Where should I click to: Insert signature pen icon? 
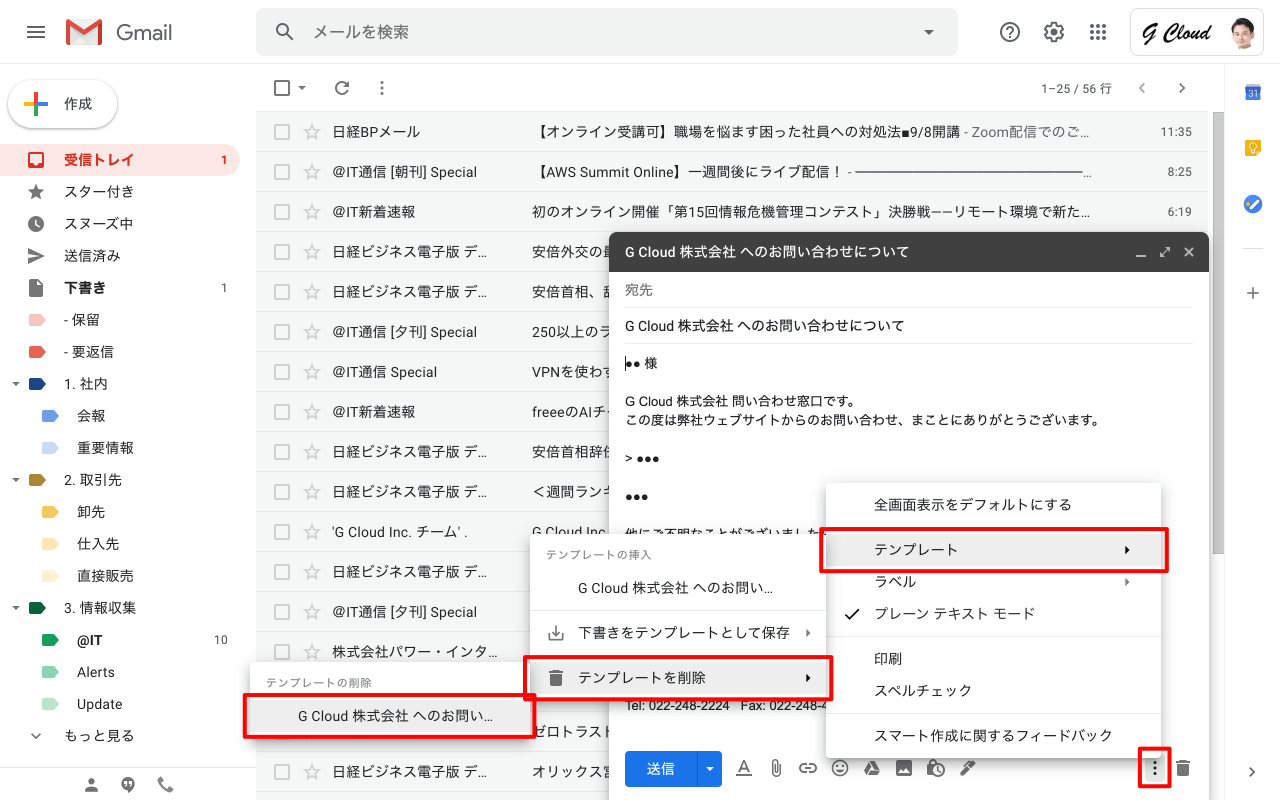click(x=967, y=768)
